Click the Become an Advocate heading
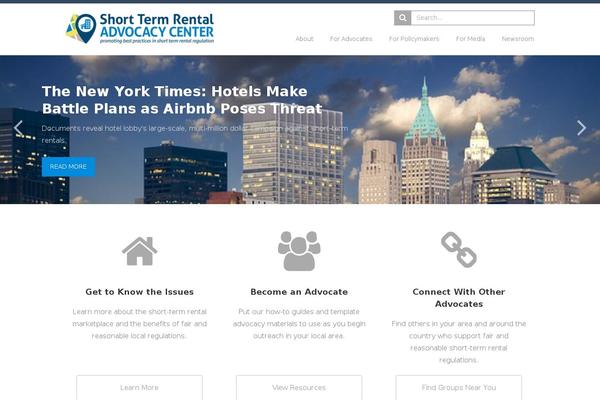The height and width of the screenshot is (400, 600). (299, 292)
